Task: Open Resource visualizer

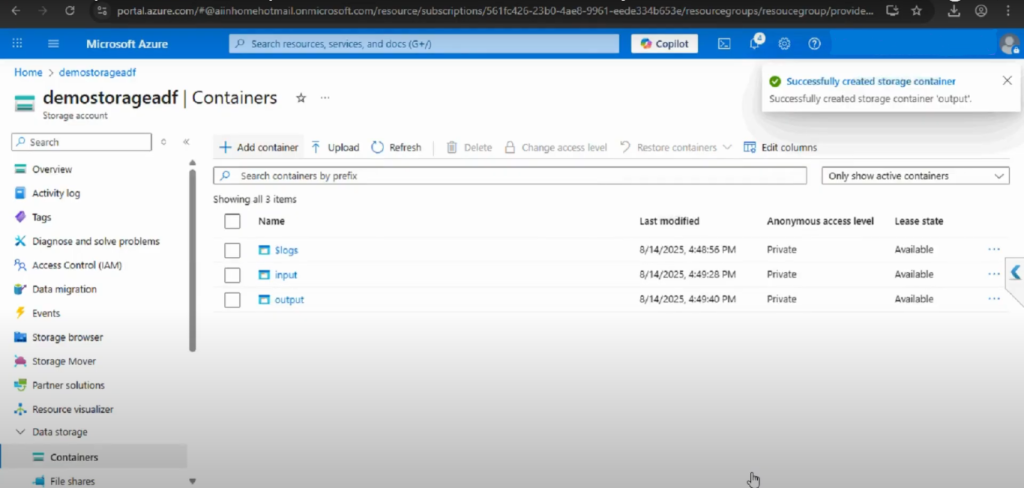Action: click(72, 410)
